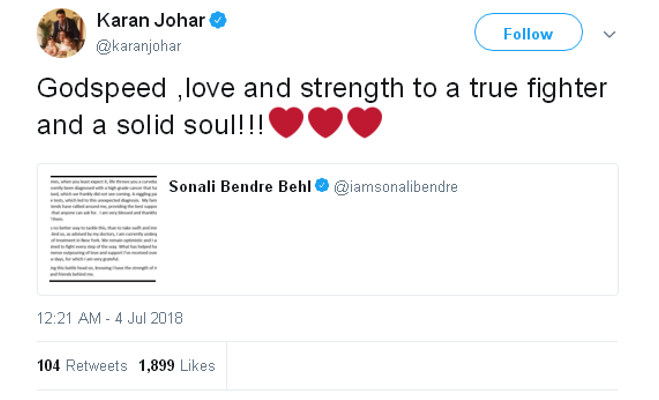Click the Karan Johar display name

coord(150,21)
